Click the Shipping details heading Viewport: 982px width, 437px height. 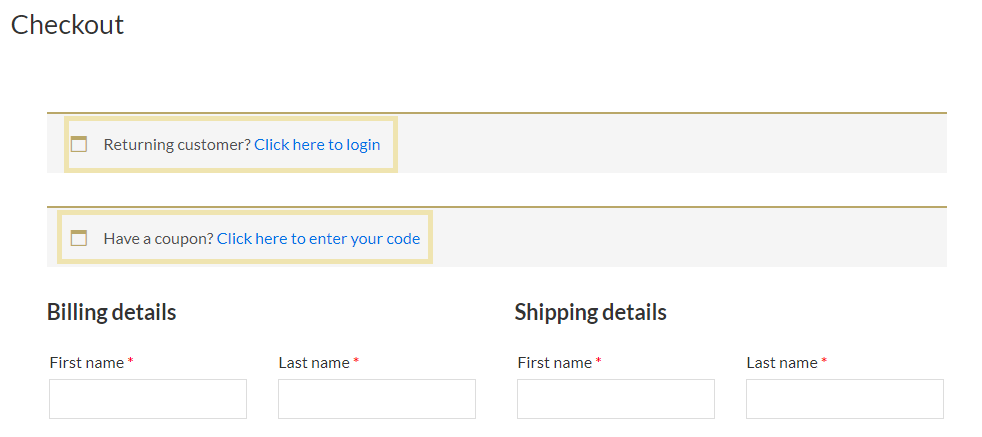point(591,312)
